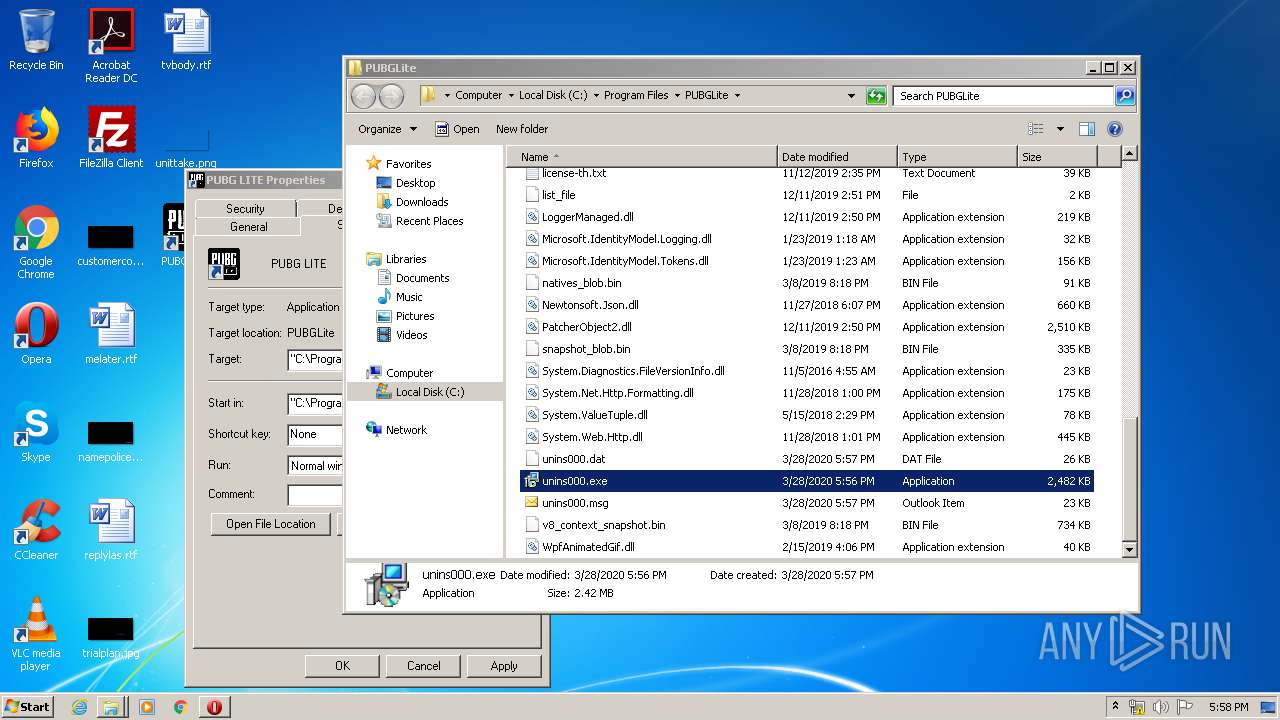
Task: Show hidden system tray icons
Action: (x=1115, y=707)
